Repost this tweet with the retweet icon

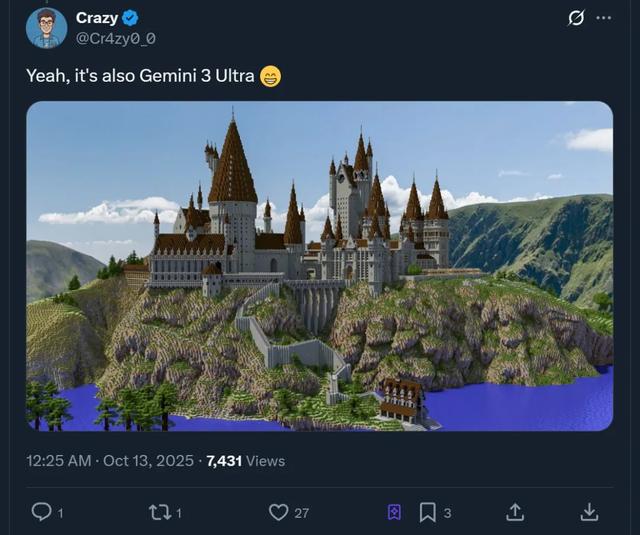coord(160,512)
